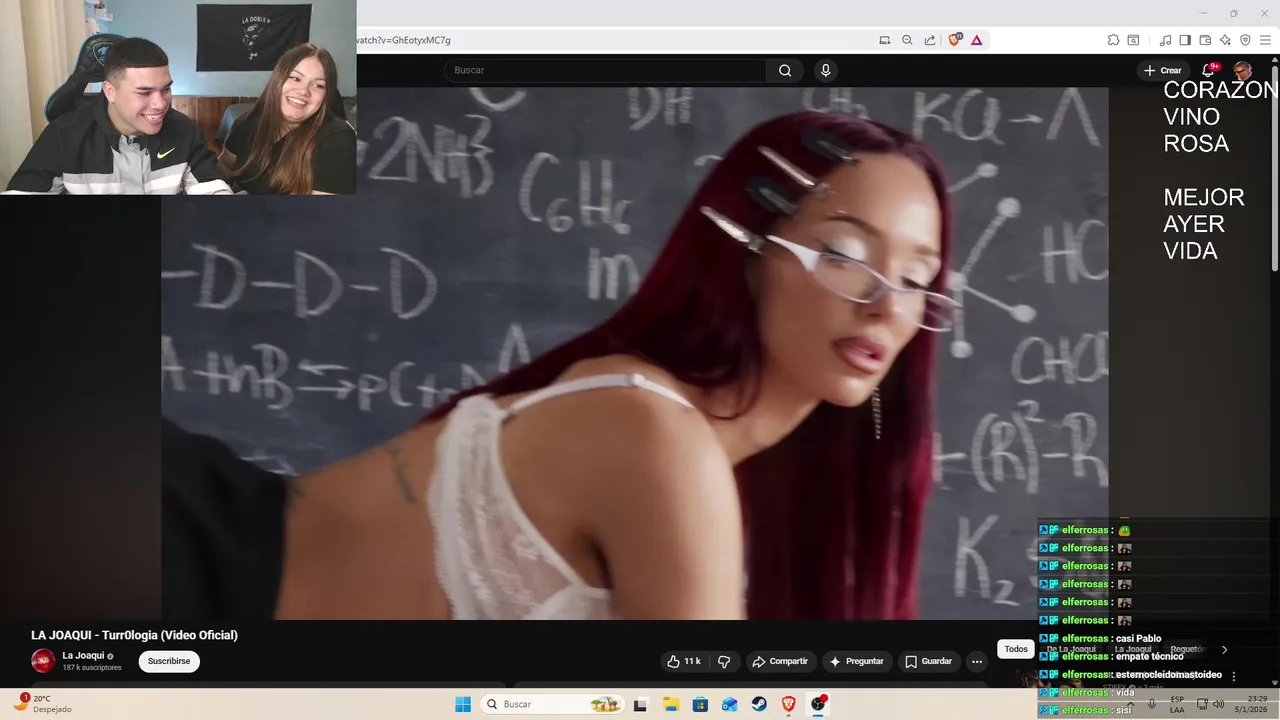
Task: Open the Brave VPN shield icon
Action: coord(1245,40)
